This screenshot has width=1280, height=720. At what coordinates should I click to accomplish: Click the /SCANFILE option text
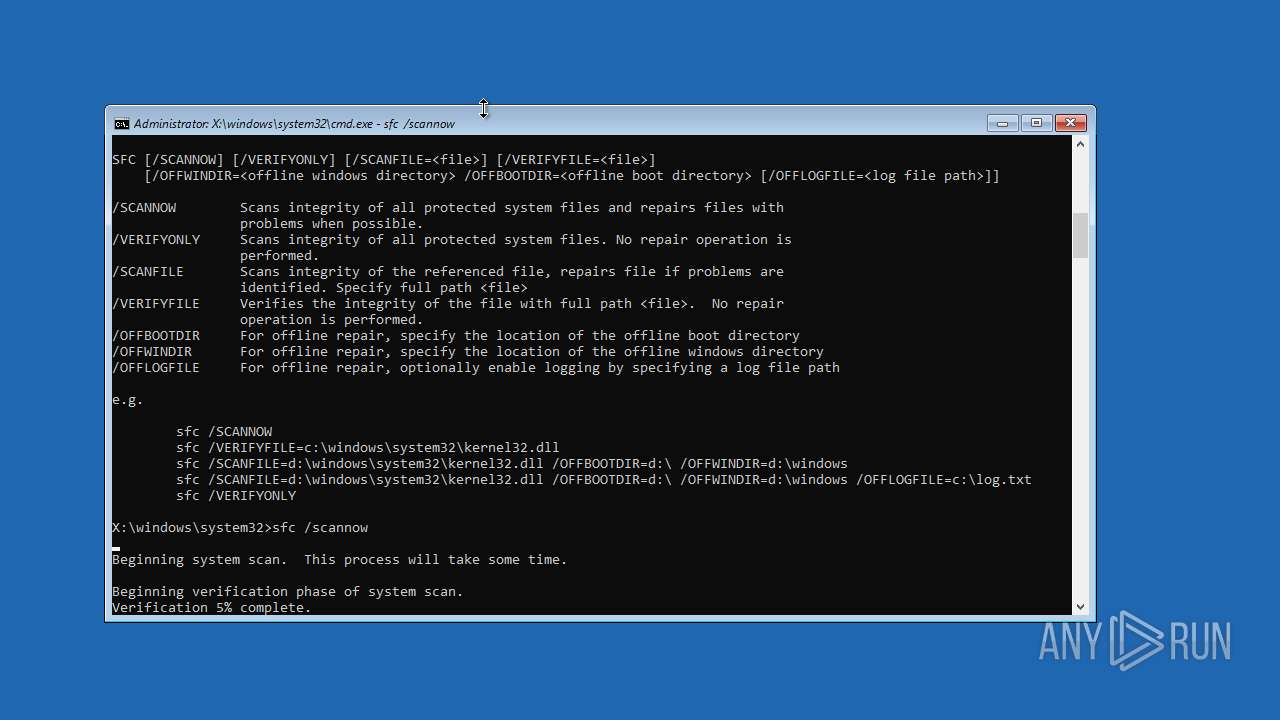(x=148, y=272)
